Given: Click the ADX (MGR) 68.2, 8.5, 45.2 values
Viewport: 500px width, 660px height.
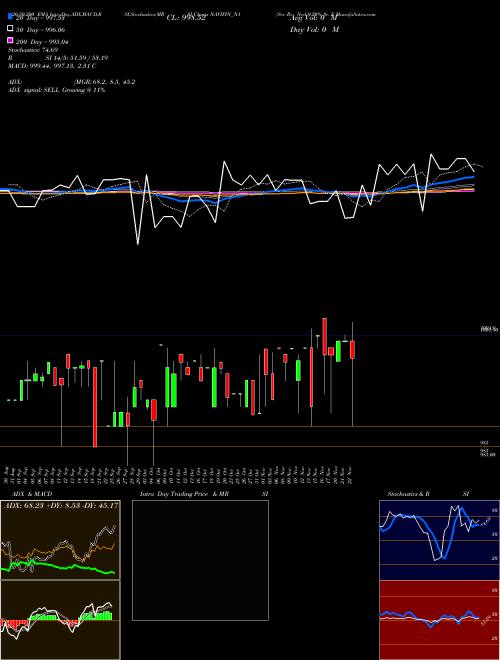Looking at the screenshot, I should pyautogui.click(x=104, y=82).
